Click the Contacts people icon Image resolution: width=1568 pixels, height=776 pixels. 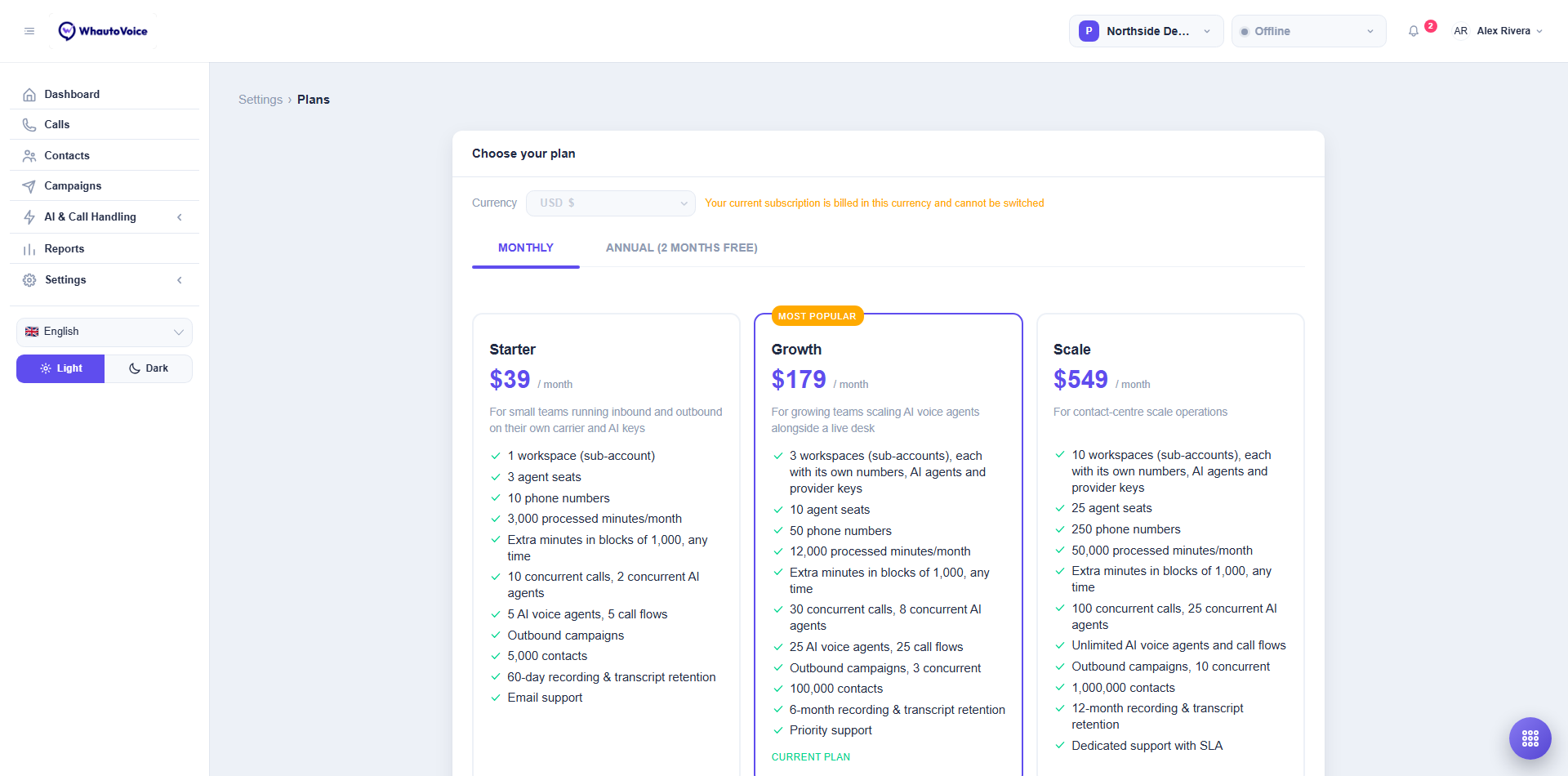(x=29, y=156)
